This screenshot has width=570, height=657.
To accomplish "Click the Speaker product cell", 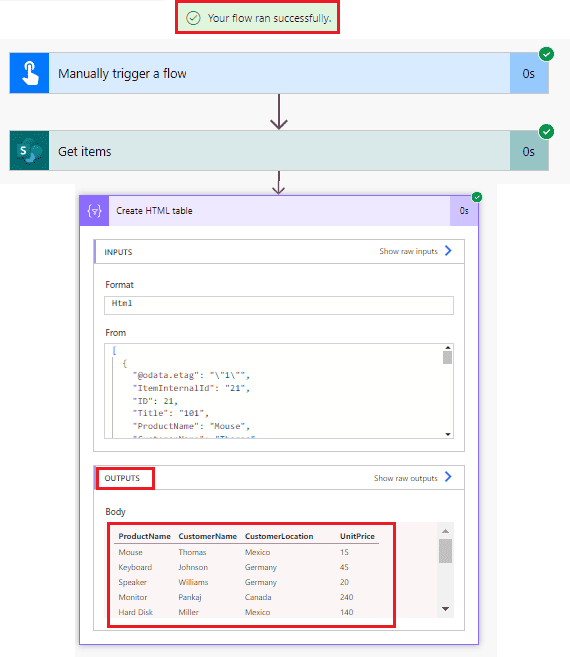I will 132,582.
